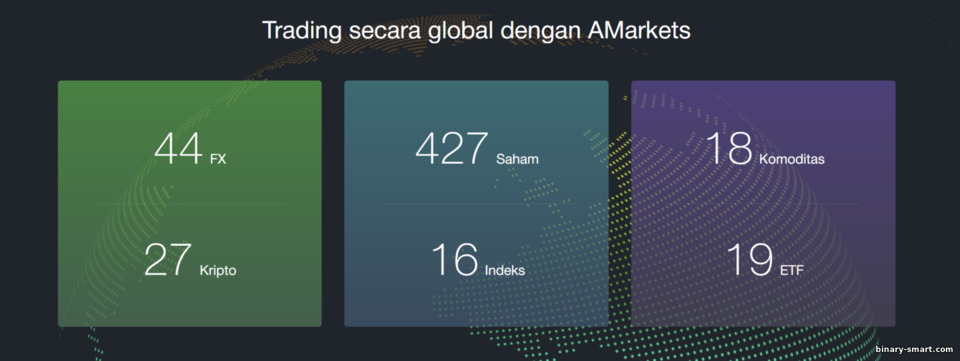Select the number 44 beside FX
This screenshot has width=960, height=361.
(178, 149)
